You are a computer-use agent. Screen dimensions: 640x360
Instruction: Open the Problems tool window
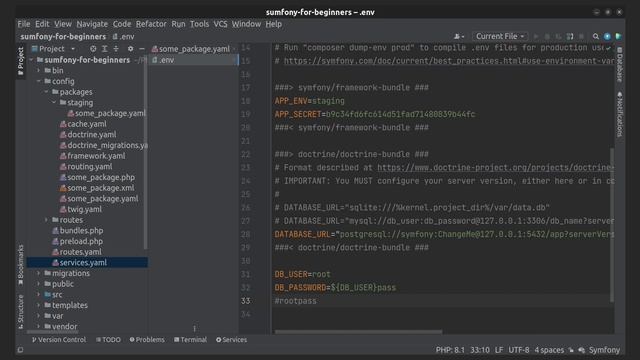pos(147,340)
